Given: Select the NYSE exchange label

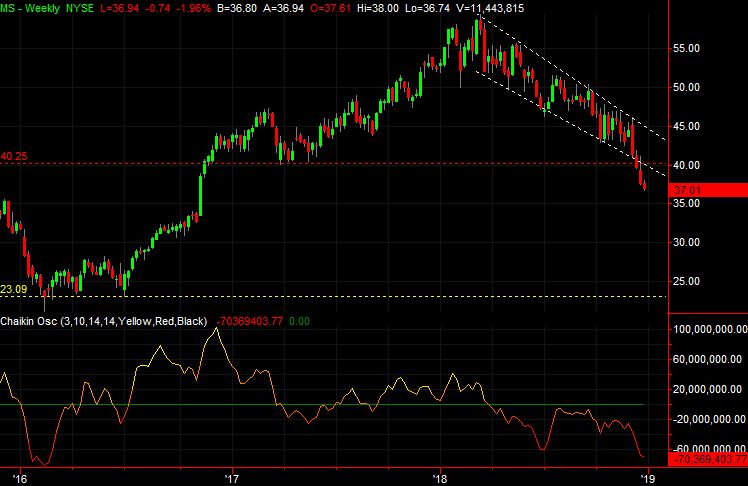Looking at the screenshot, I should [80, 8].
